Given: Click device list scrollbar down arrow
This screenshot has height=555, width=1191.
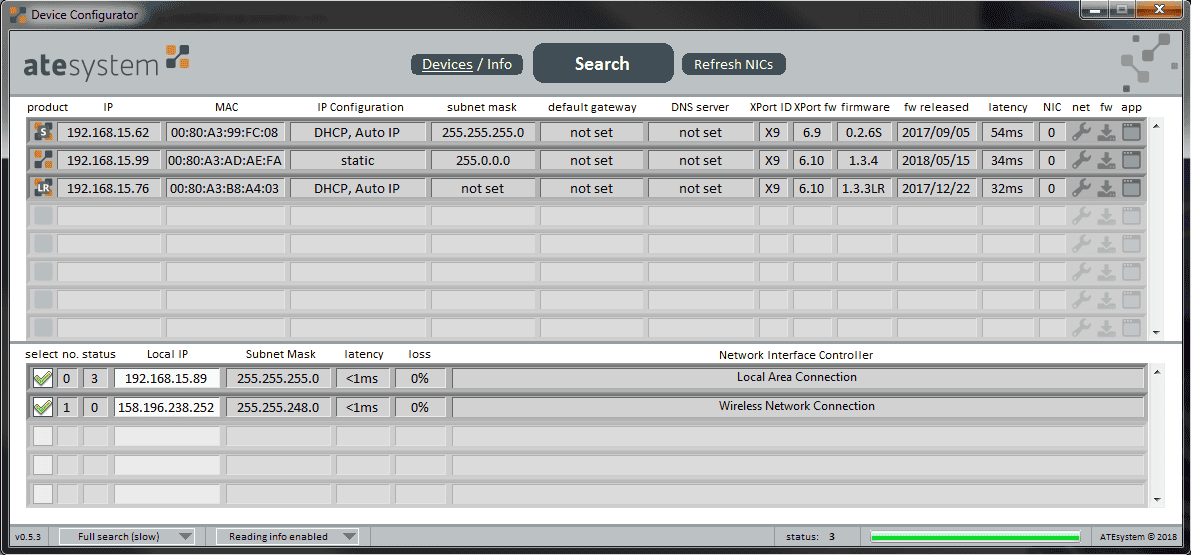Looking at the screenshot, I should (1157, 333).
